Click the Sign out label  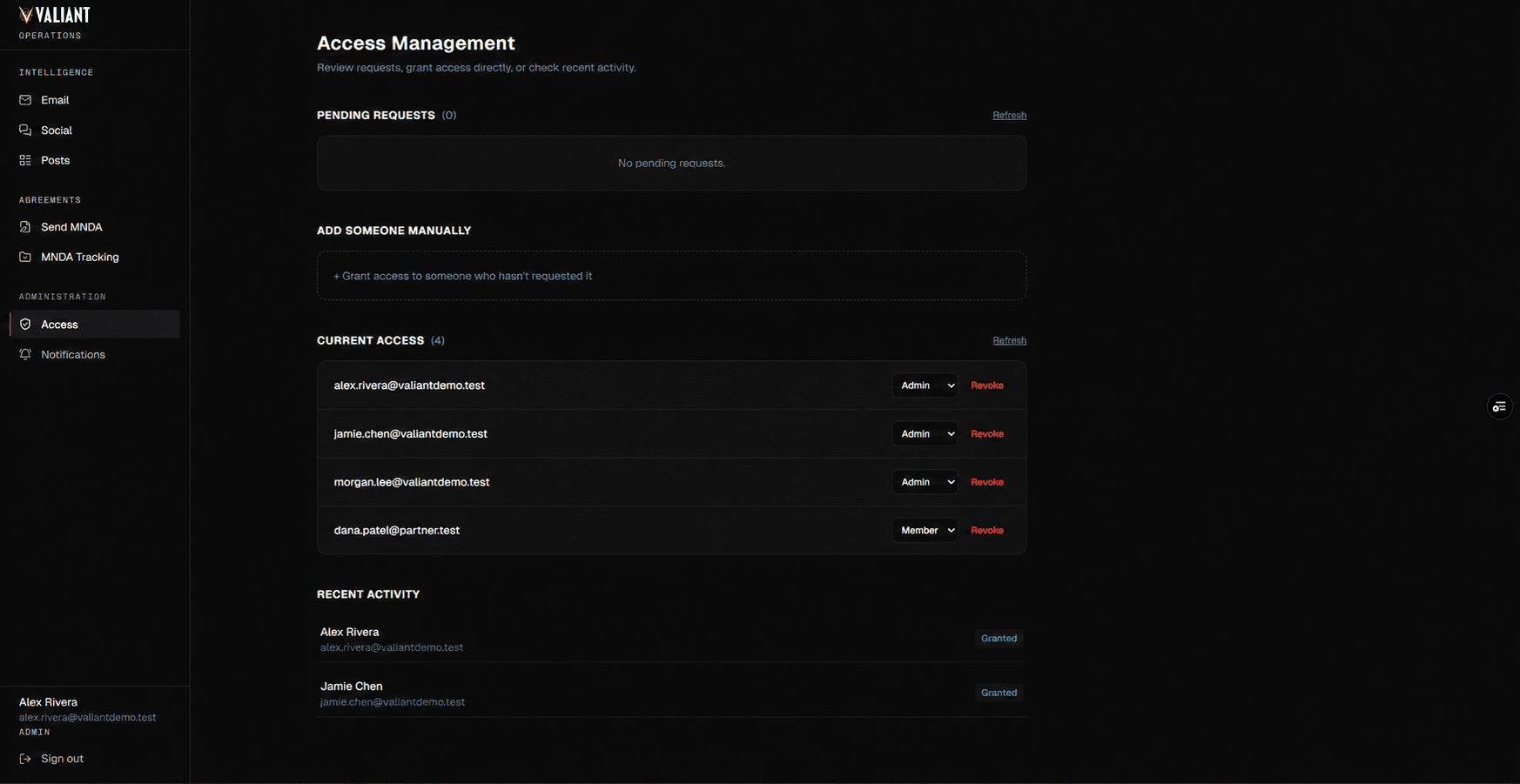[x=62, y=759]
